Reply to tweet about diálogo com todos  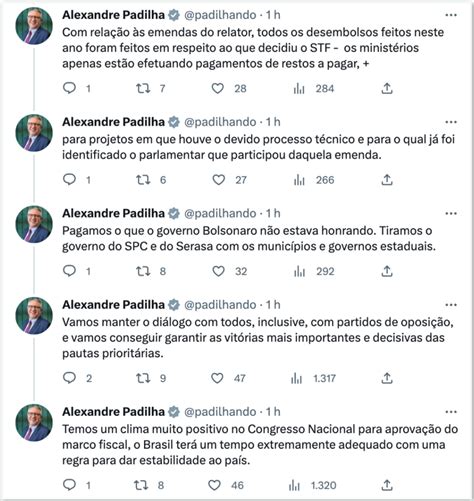[69, 378]
